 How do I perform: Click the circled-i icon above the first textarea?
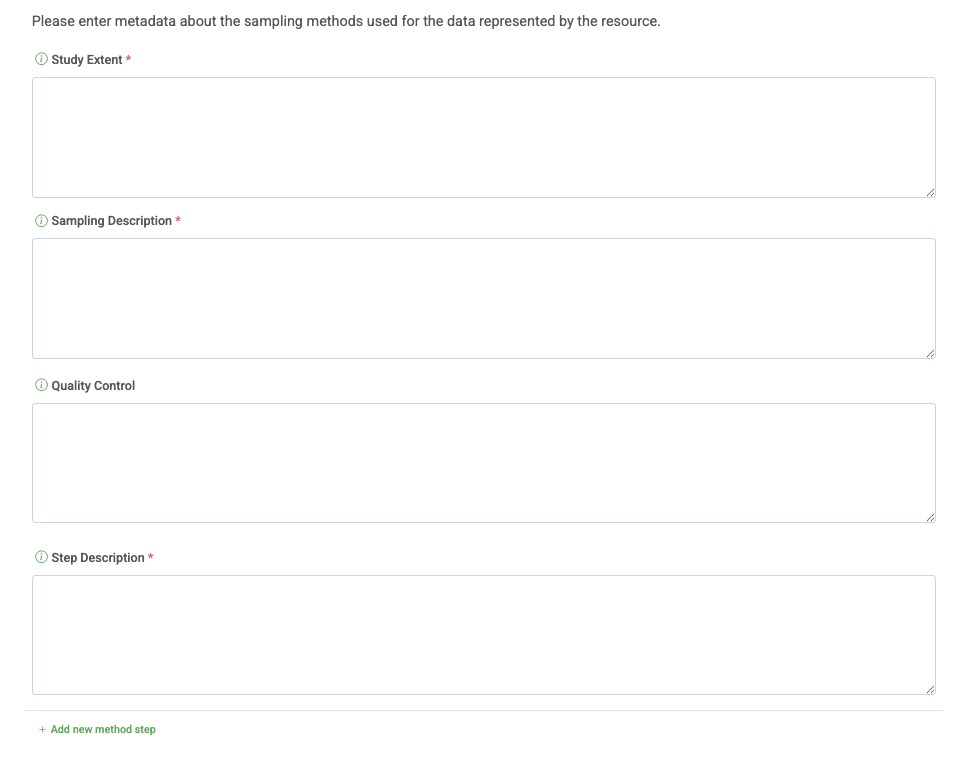[x=40, y=59]
